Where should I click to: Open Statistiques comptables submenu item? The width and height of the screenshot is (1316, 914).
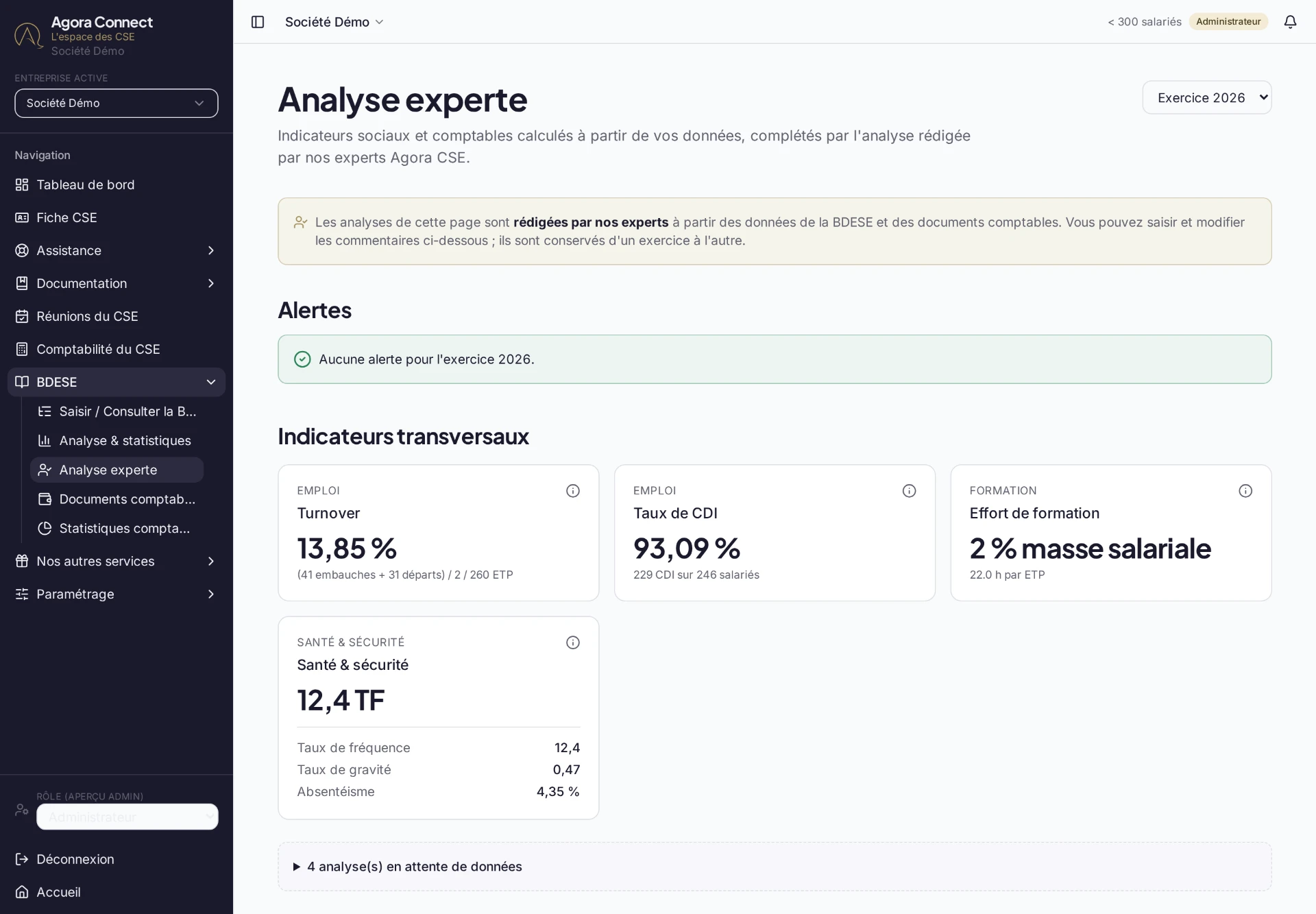point(117,529)
